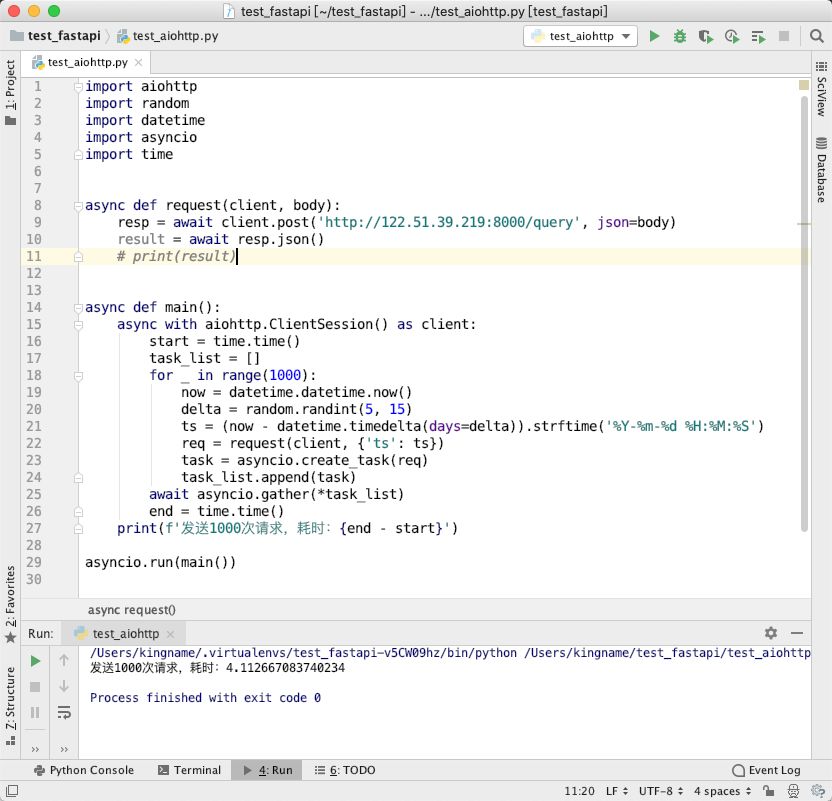Start debugging with the bug icon

click(680, 36)
